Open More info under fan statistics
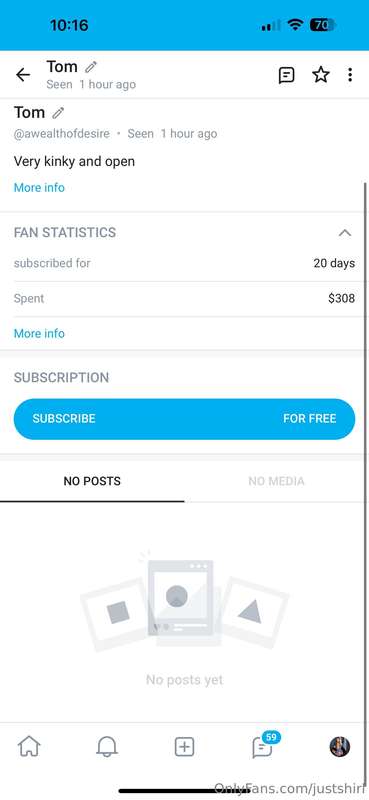The height and width of the screenshot is (800, 369). 39,333
